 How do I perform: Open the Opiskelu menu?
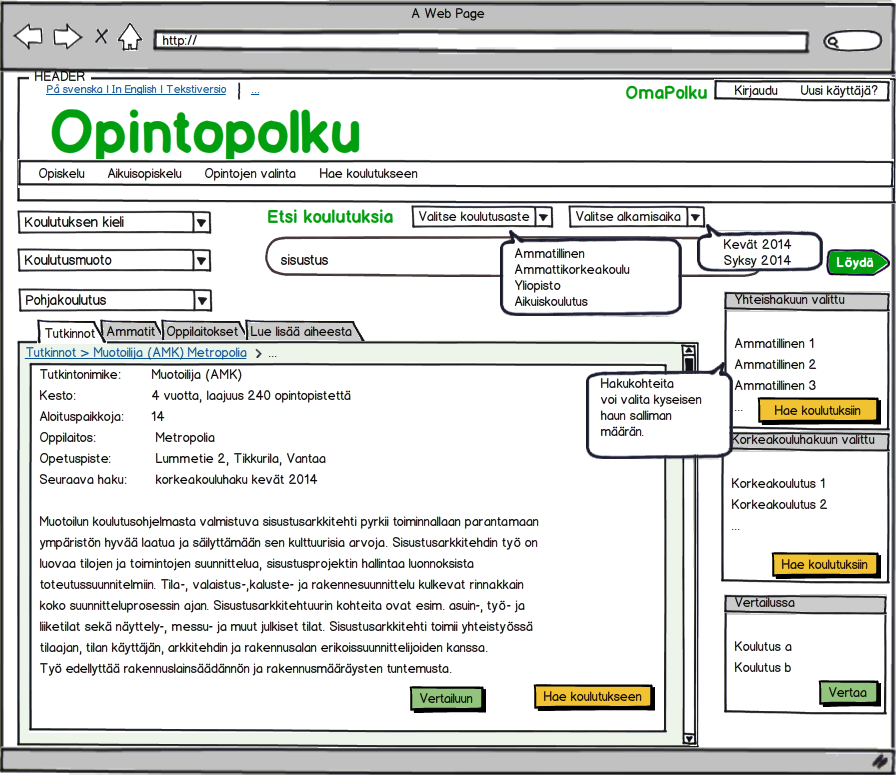(x=61, y=173)
